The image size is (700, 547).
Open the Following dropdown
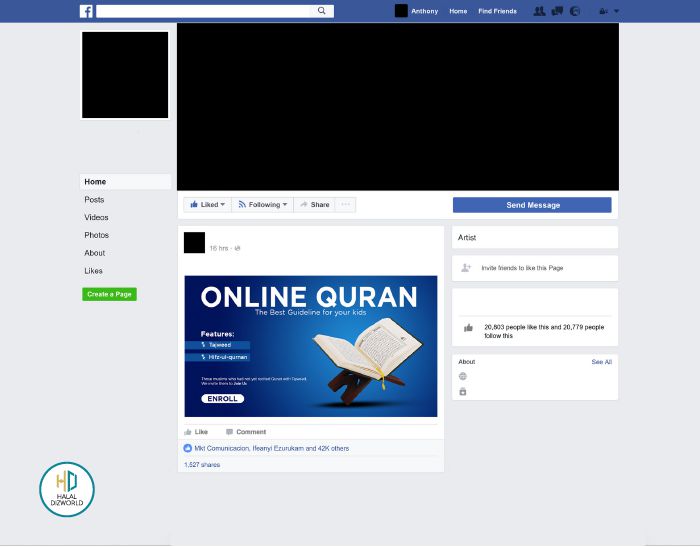[x=262, y=205]
